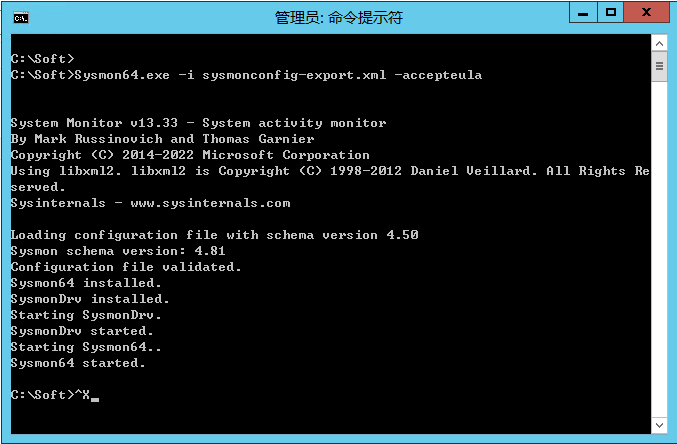Click the Configuration file validated line

point(125,267)
